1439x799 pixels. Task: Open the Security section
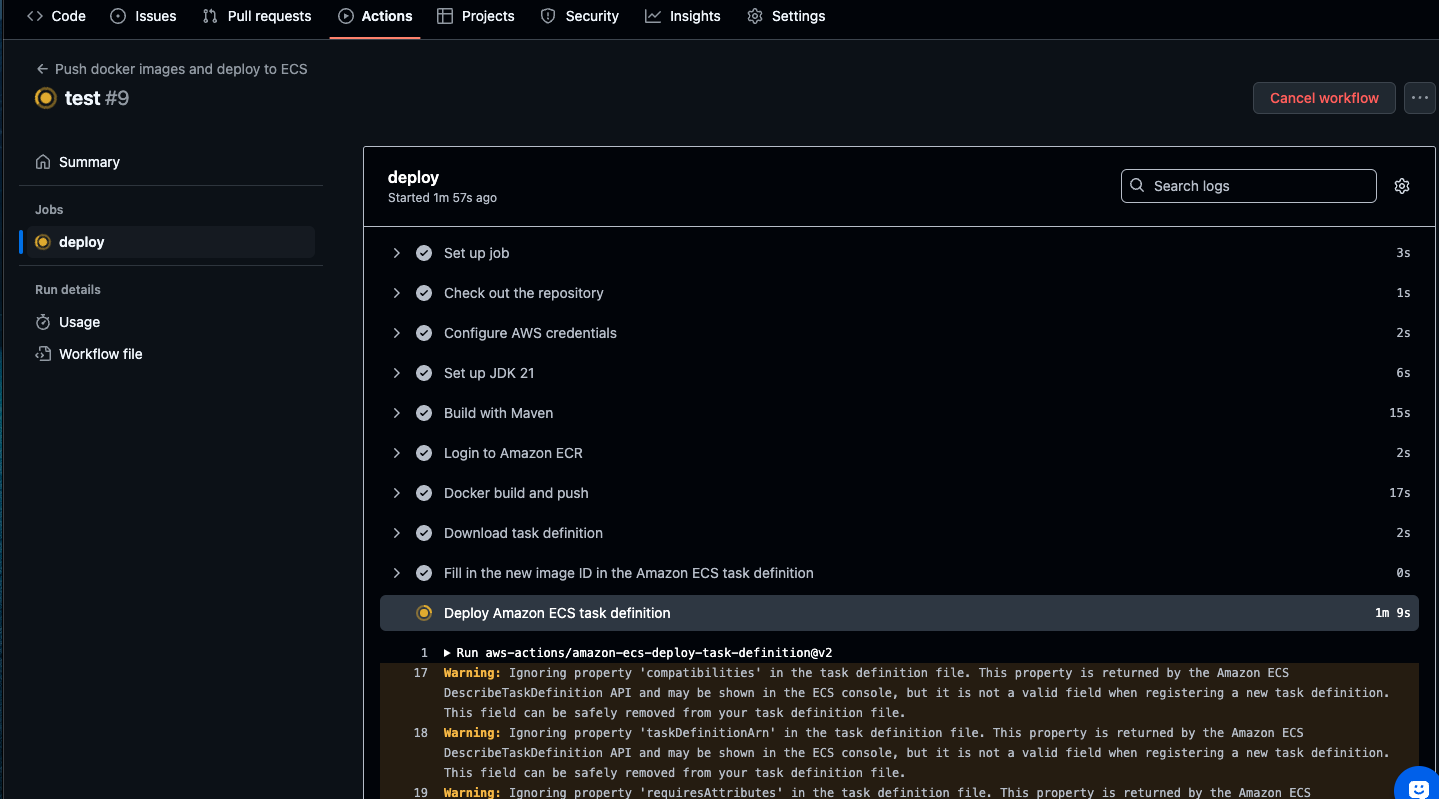tap(579, 16)
